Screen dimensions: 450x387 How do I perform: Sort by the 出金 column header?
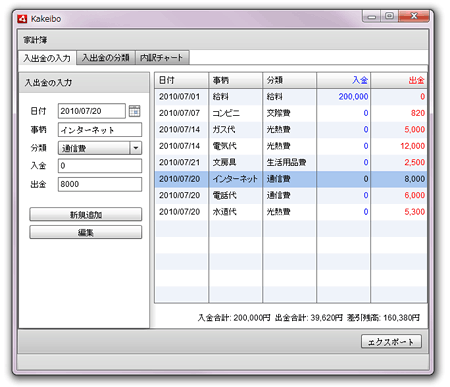(399, 80)
